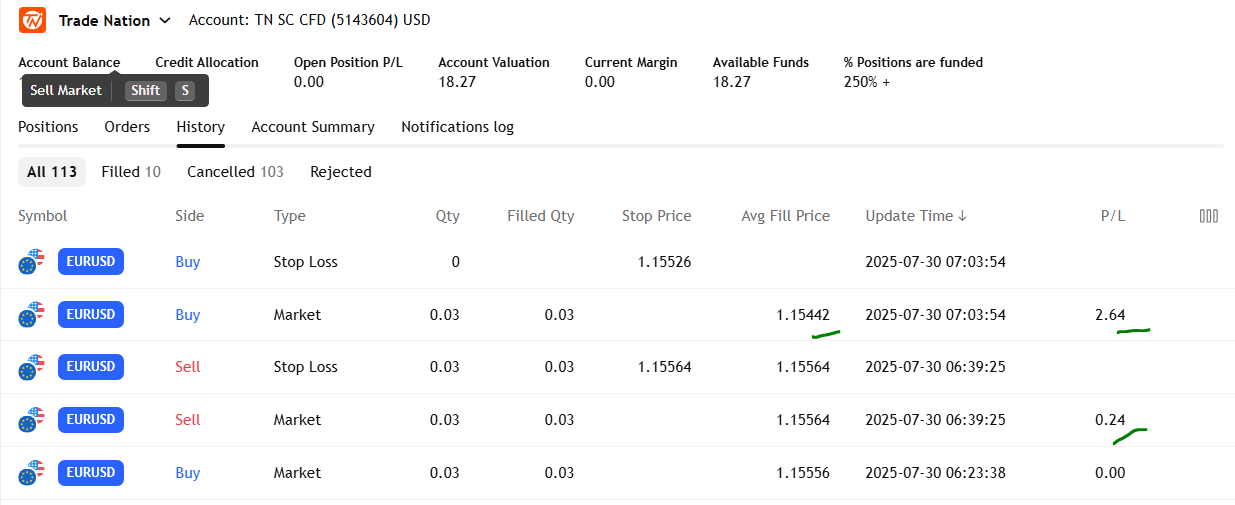The width and height of the screenshot is (1235, 505).
Task: Click EURUSD flag icon in 07:03:54 Buy Market row
Action: [x=32, y=315]
